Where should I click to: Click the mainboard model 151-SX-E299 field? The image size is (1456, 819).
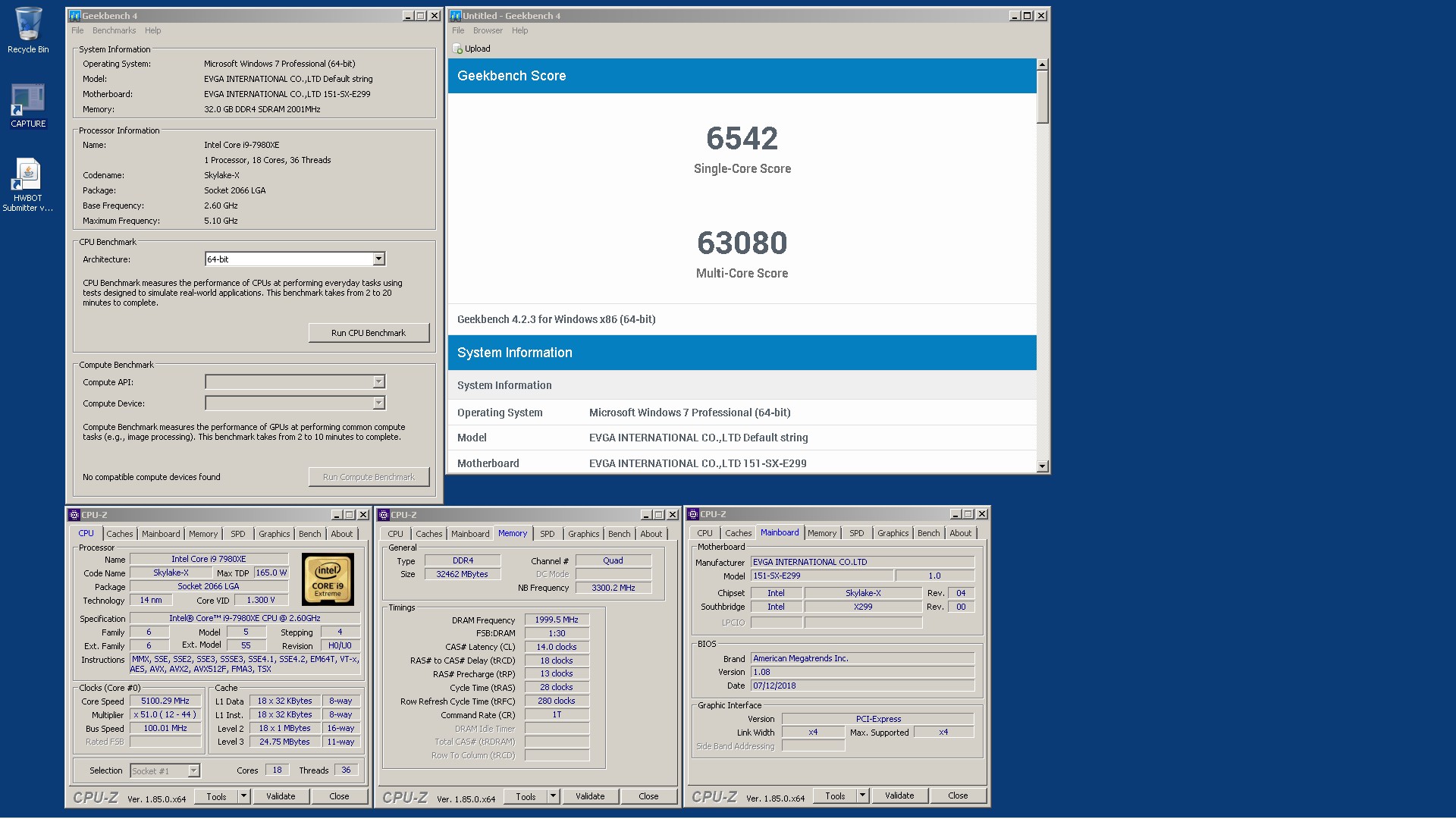point(822,576)
